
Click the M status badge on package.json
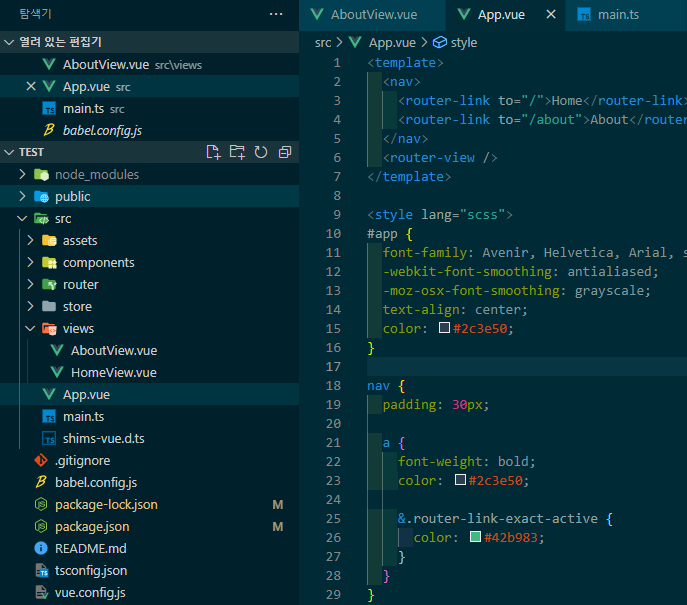[277, 527]
